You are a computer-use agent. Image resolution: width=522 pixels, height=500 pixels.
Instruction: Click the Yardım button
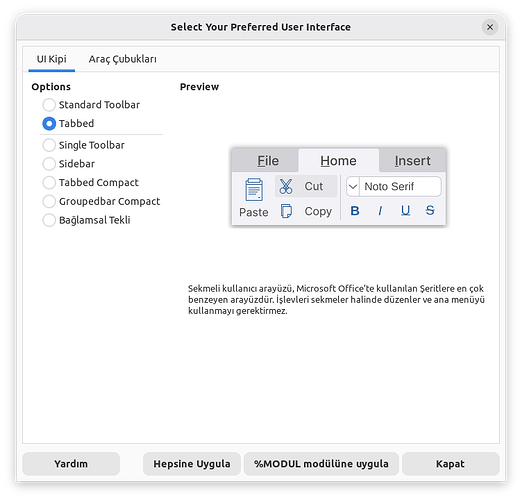point(71,464)
